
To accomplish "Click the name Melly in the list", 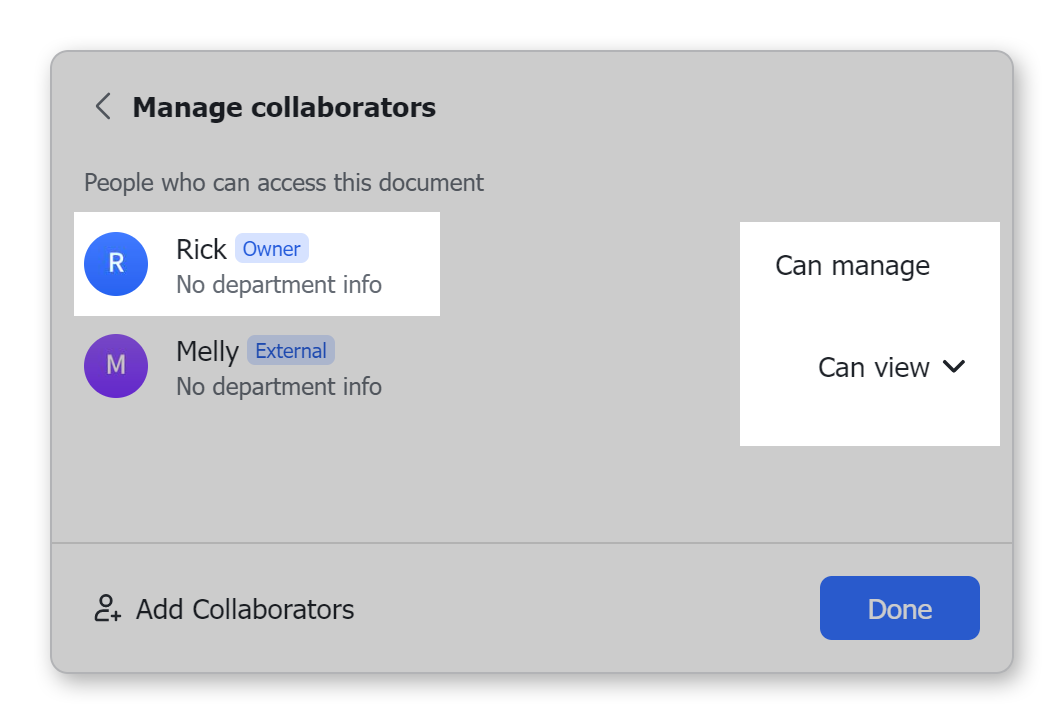I will [x=207, y=351].
